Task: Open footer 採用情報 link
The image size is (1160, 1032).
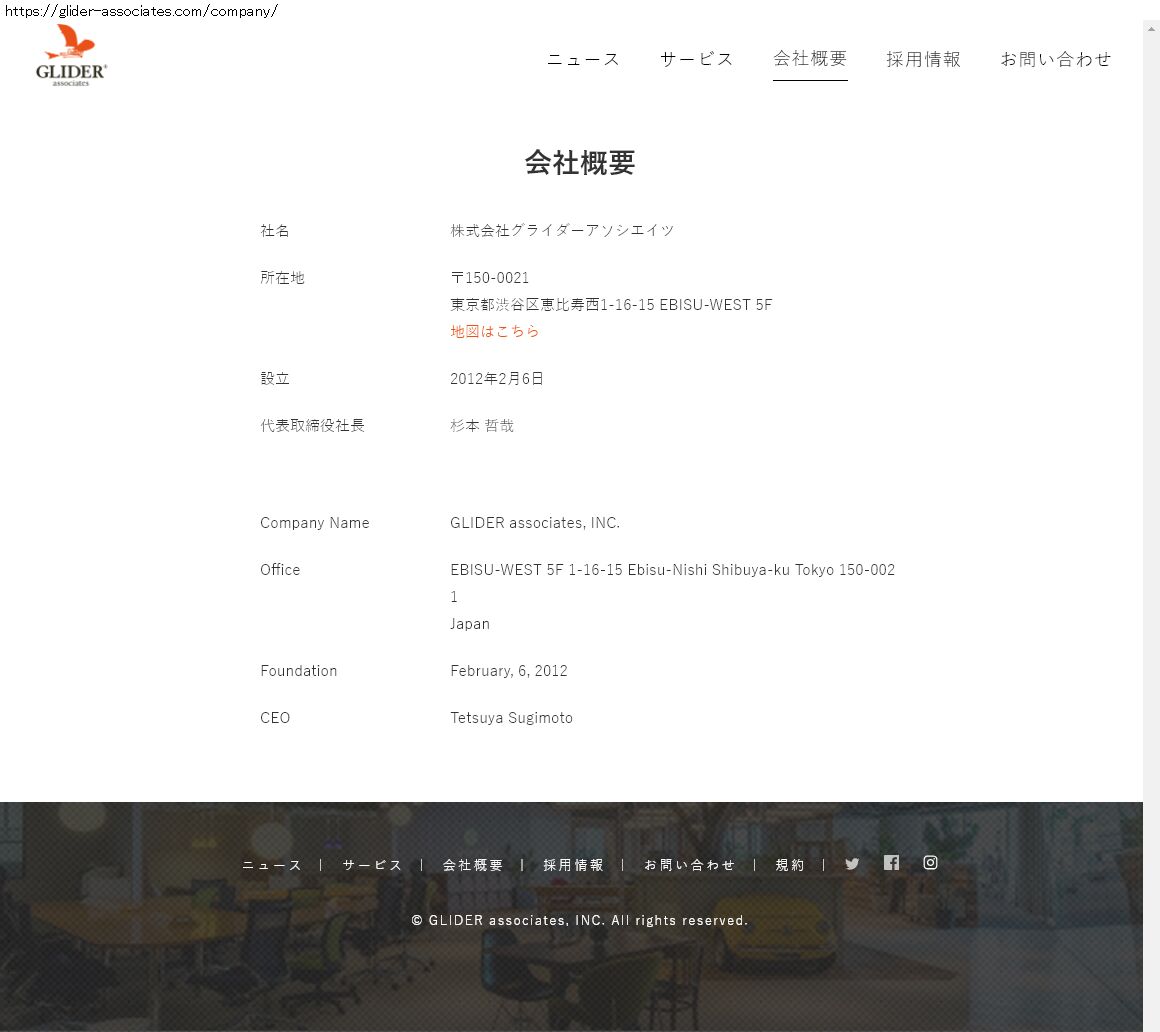Action: click(573, 865)
